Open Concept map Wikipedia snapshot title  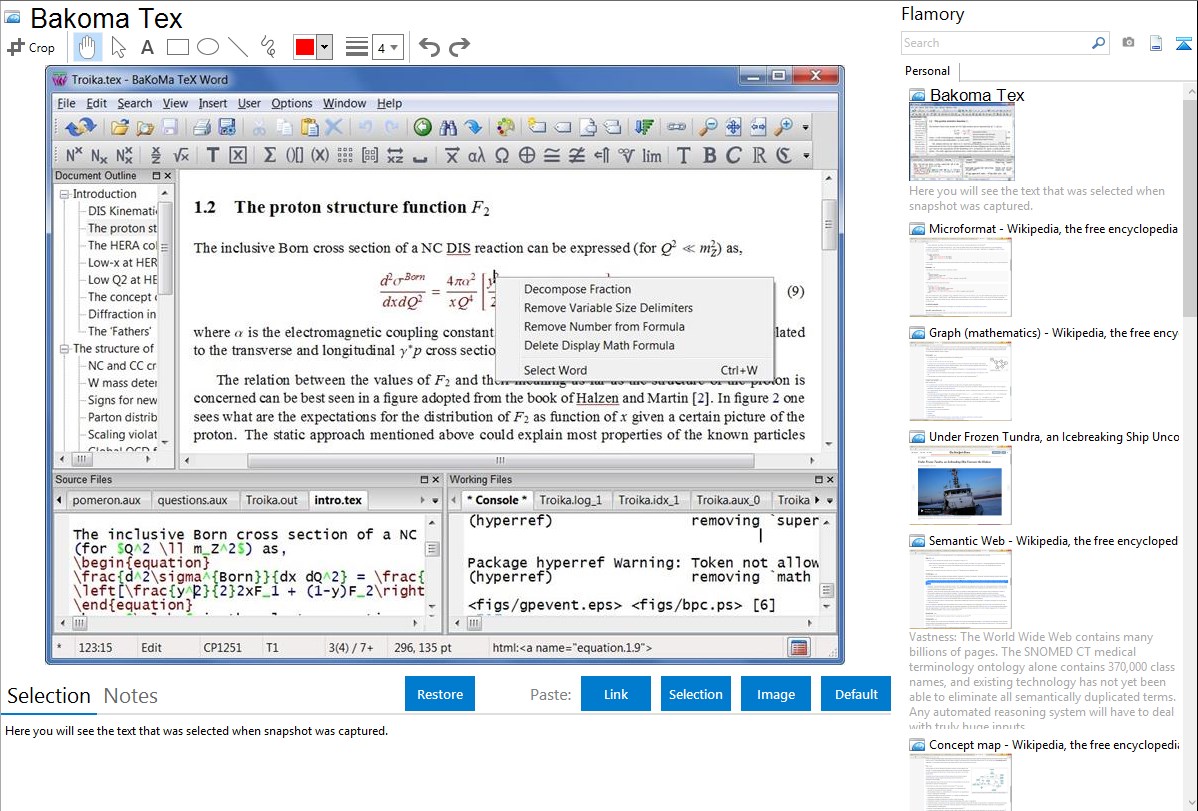point(1053,744)
